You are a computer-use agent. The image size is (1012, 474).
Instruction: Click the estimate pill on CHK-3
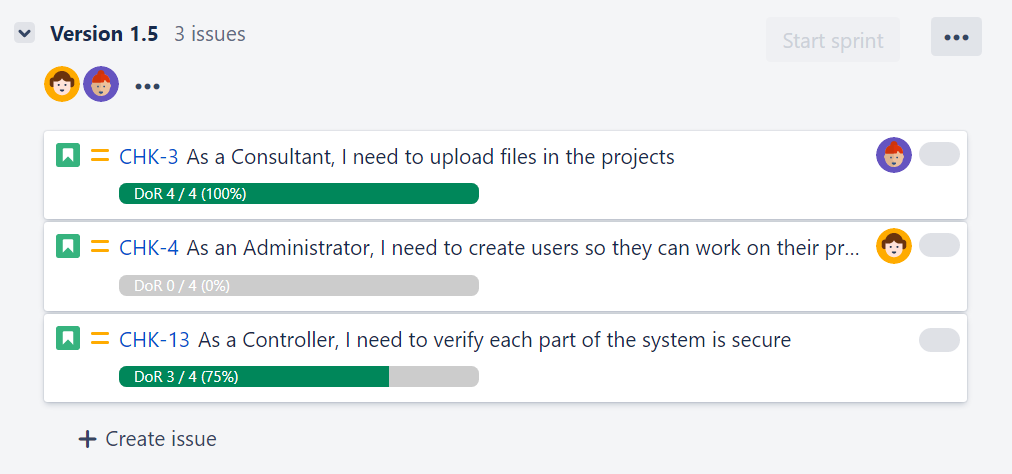pos(938,154)
